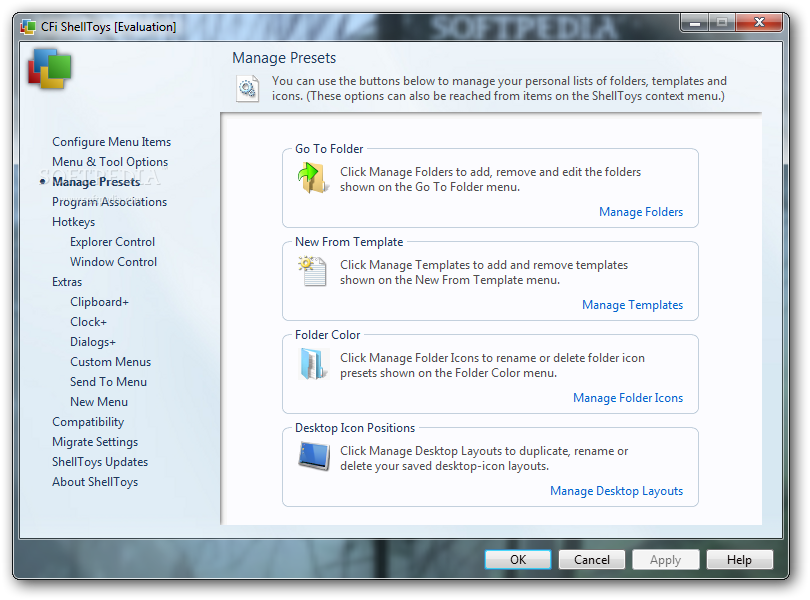This screenshot has height=600, width=810.
Task: Click the ShellToys colored squares logo
Action: pos(50,69)
